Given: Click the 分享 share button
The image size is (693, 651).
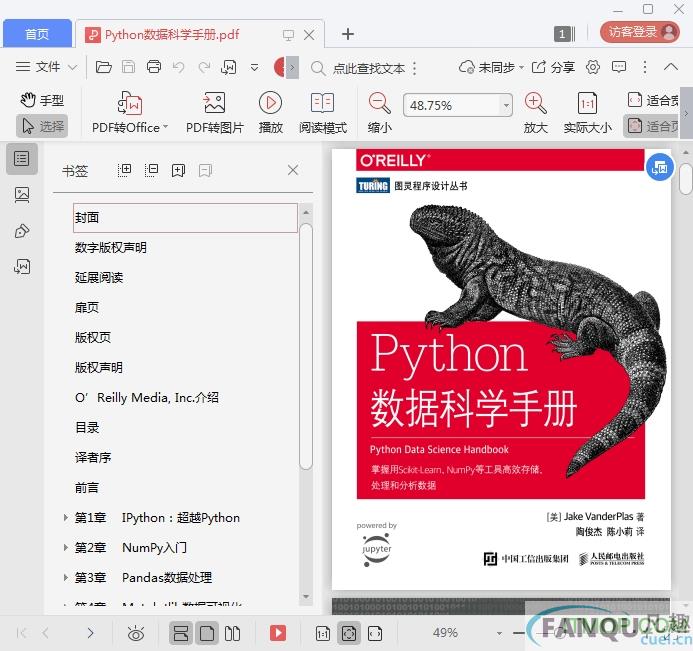Looking at the screenshot, I should click(553, 67).
